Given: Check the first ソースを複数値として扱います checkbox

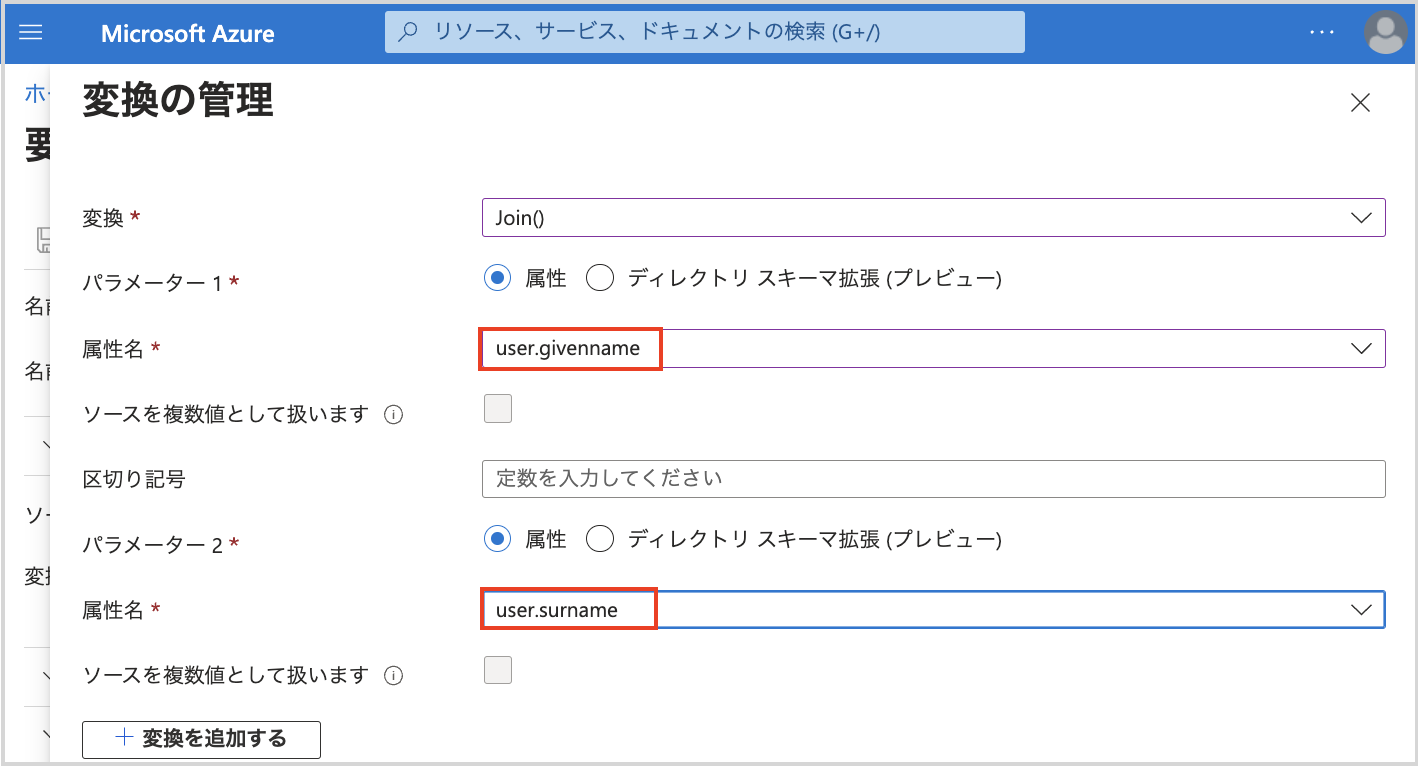Looking at the screenshot, I should (x=497, y=408).
